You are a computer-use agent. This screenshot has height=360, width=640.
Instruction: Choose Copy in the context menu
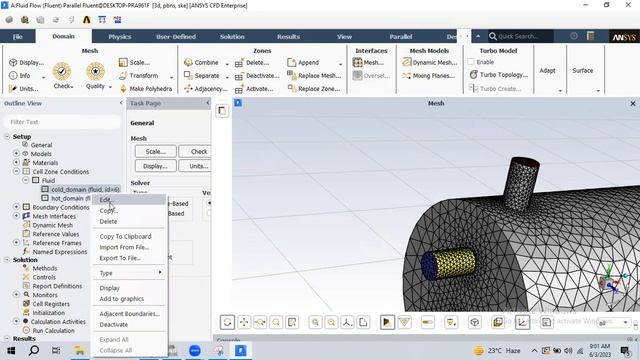pyautogui.click(x=129, y=211)
